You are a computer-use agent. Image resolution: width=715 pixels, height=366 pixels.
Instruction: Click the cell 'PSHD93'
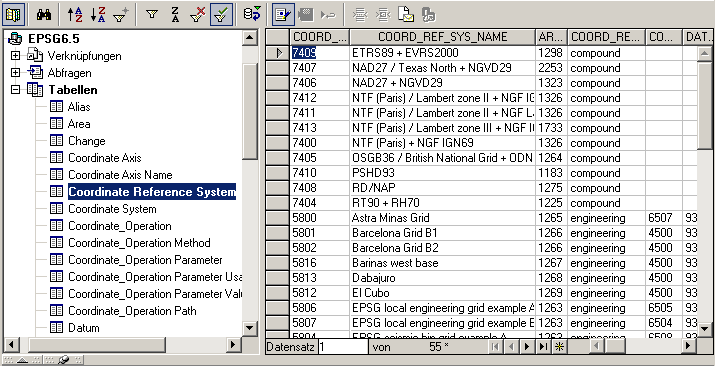[443, 173]
